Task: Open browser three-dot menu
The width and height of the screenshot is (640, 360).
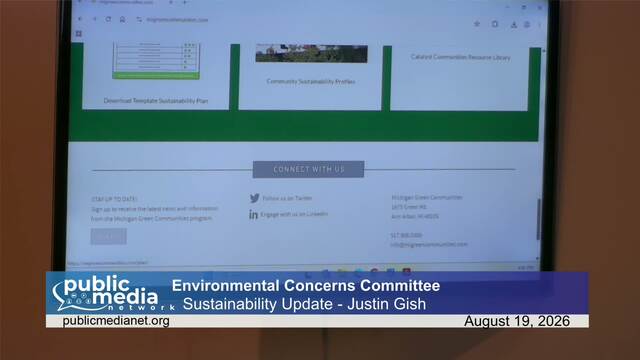Action: point(540,25)
